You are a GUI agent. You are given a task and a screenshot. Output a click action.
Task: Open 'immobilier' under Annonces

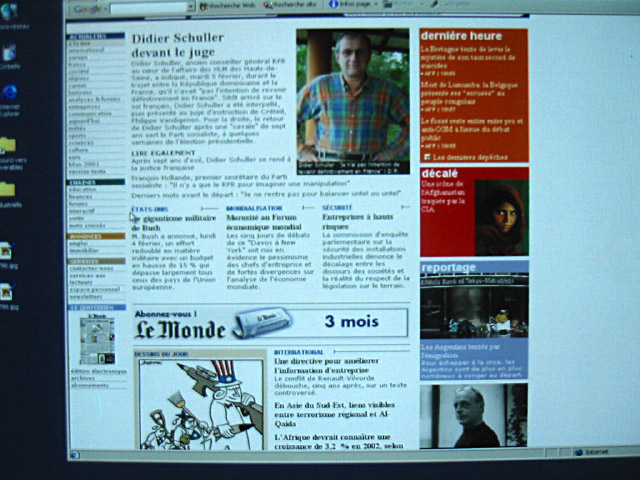click(x=84, y=250)
